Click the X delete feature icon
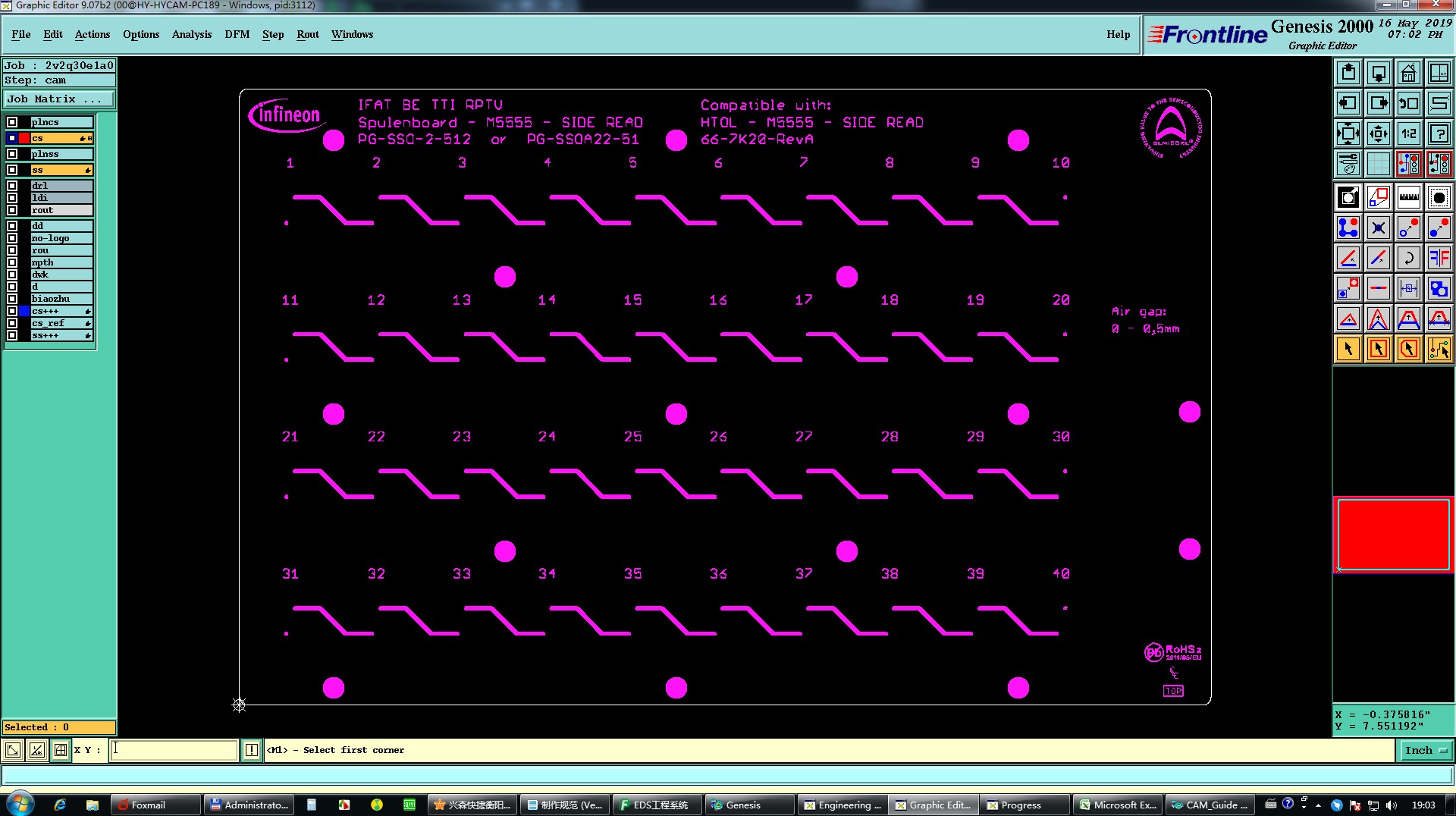Screen dimensions: 1456x816 pyautogui.click(x=1379, y=228)
